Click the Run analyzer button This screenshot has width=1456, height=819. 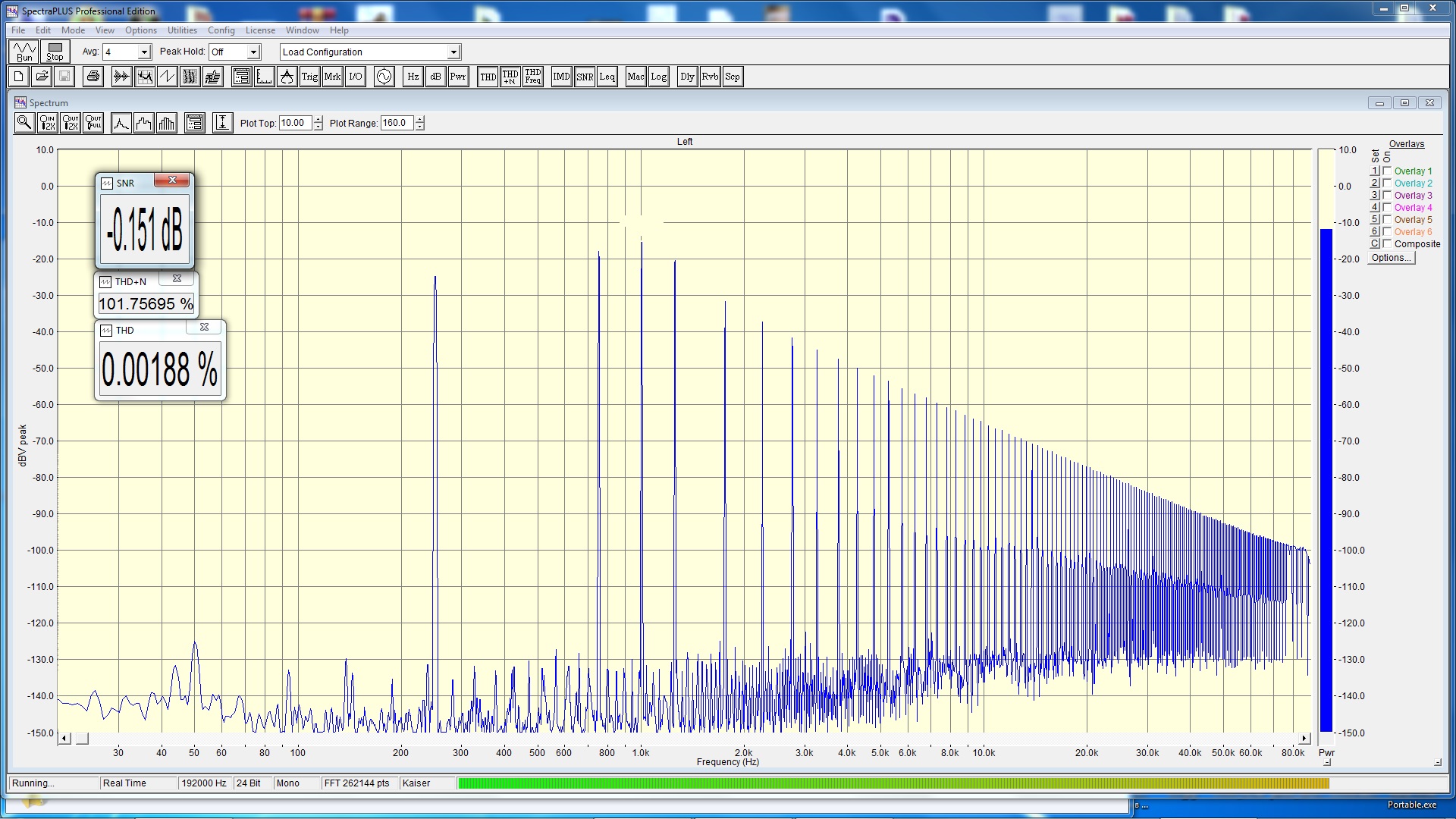[24, 52]
